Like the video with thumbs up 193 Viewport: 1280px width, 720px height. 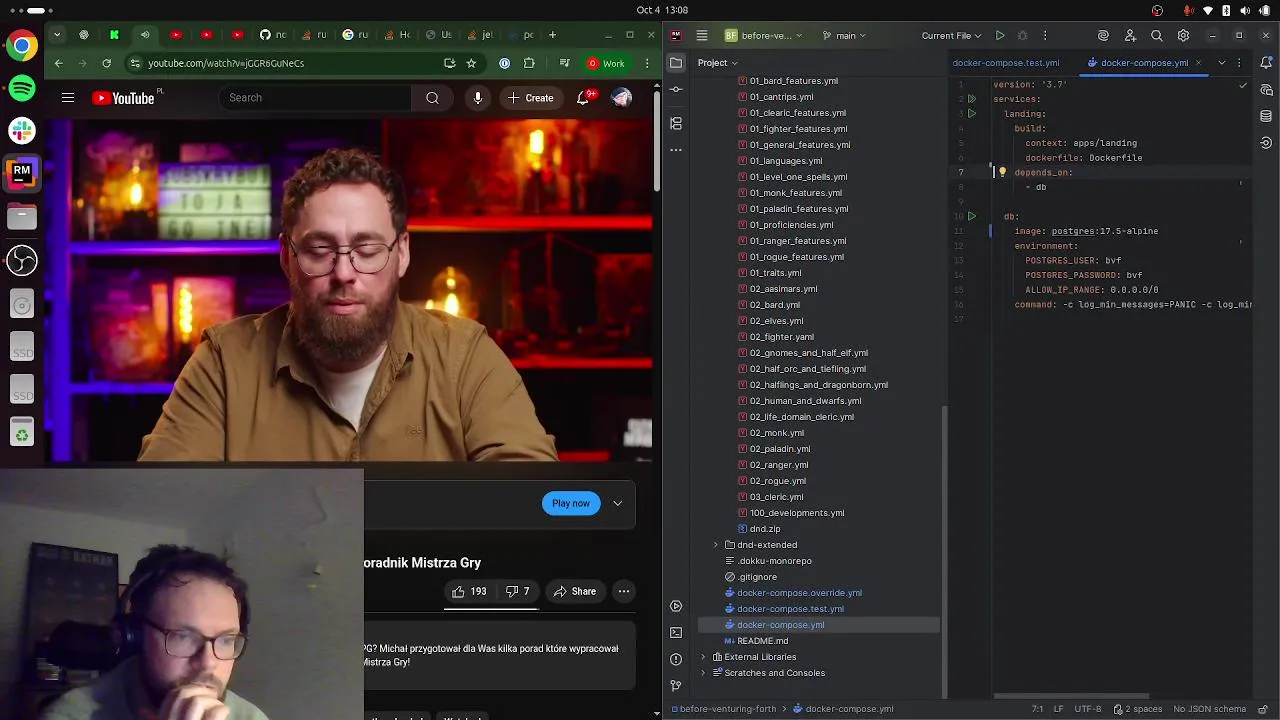pyautogui.click(x=468, y=591)
